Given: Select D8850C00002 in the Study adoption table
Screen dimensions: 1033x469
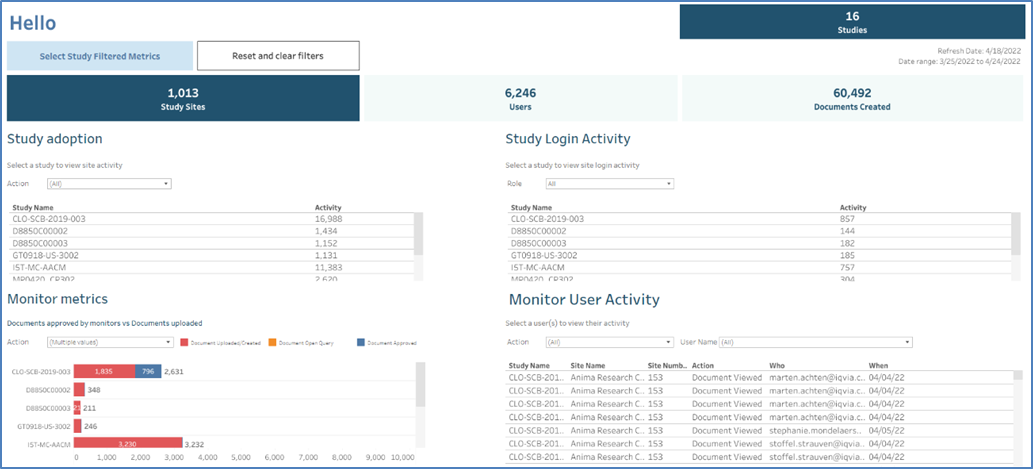Looking at the screenshot, I should click(x=40, y=231).
